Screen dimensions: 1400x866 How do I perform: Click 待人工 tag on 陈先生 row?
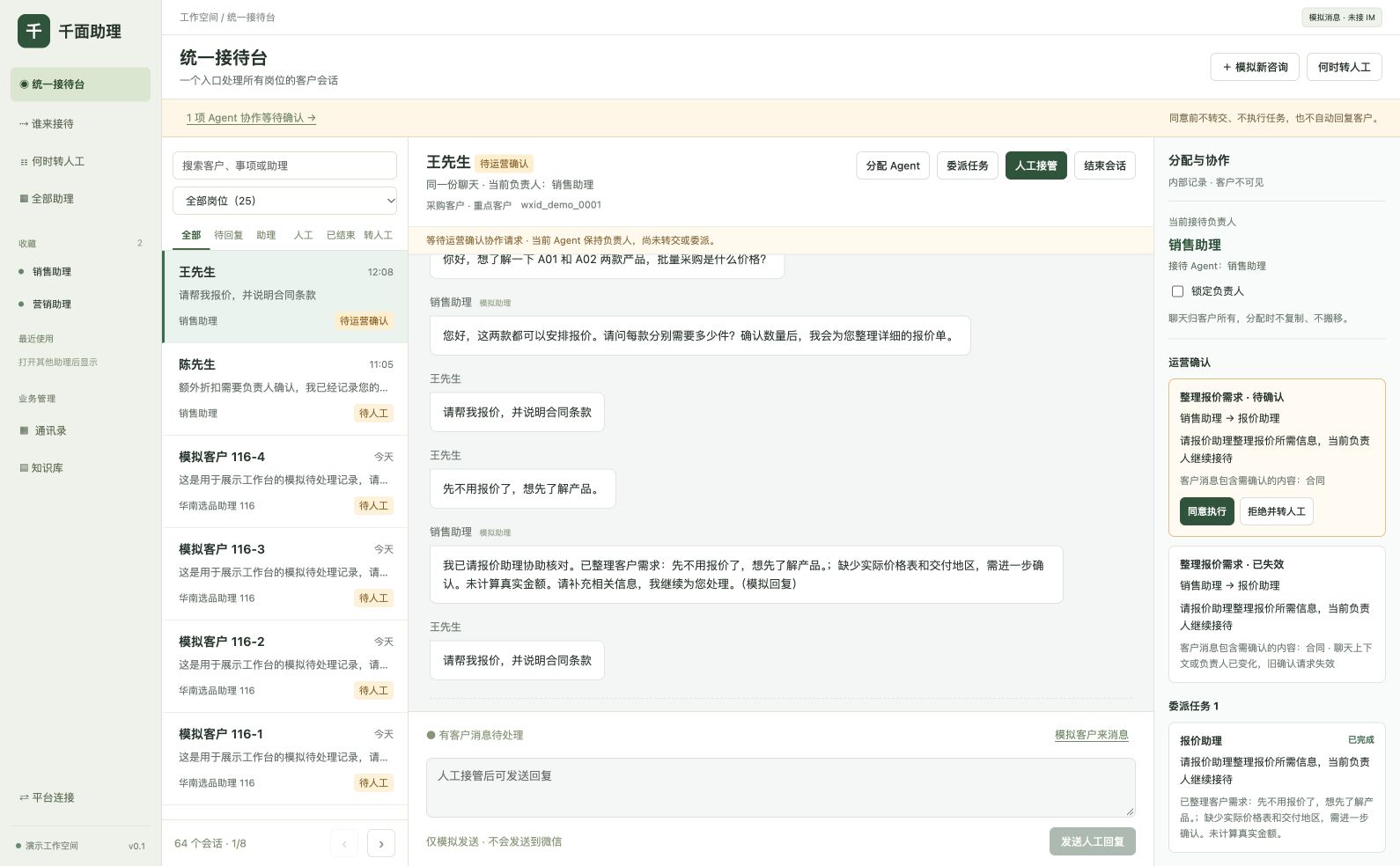click(x=373, y=414)
